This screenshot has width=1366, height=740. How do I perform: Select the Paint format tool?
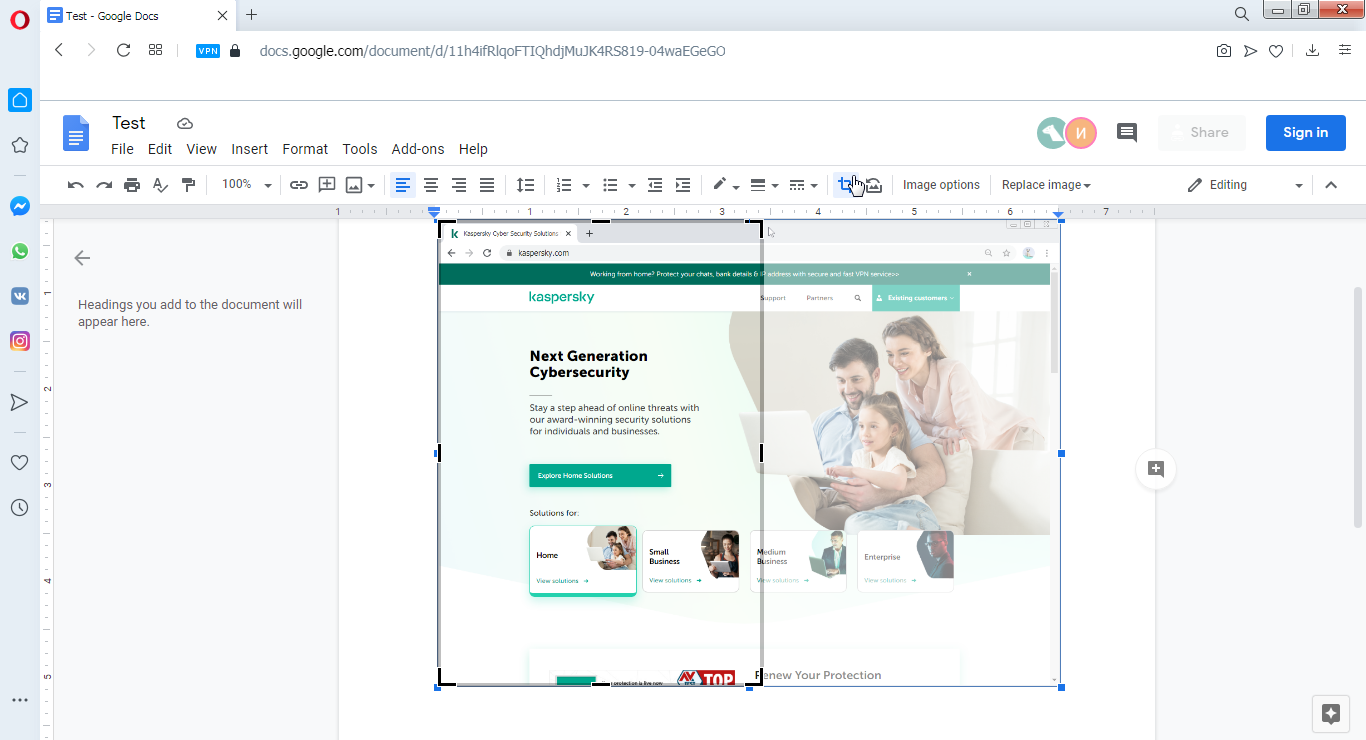click(x=188, y=185)
